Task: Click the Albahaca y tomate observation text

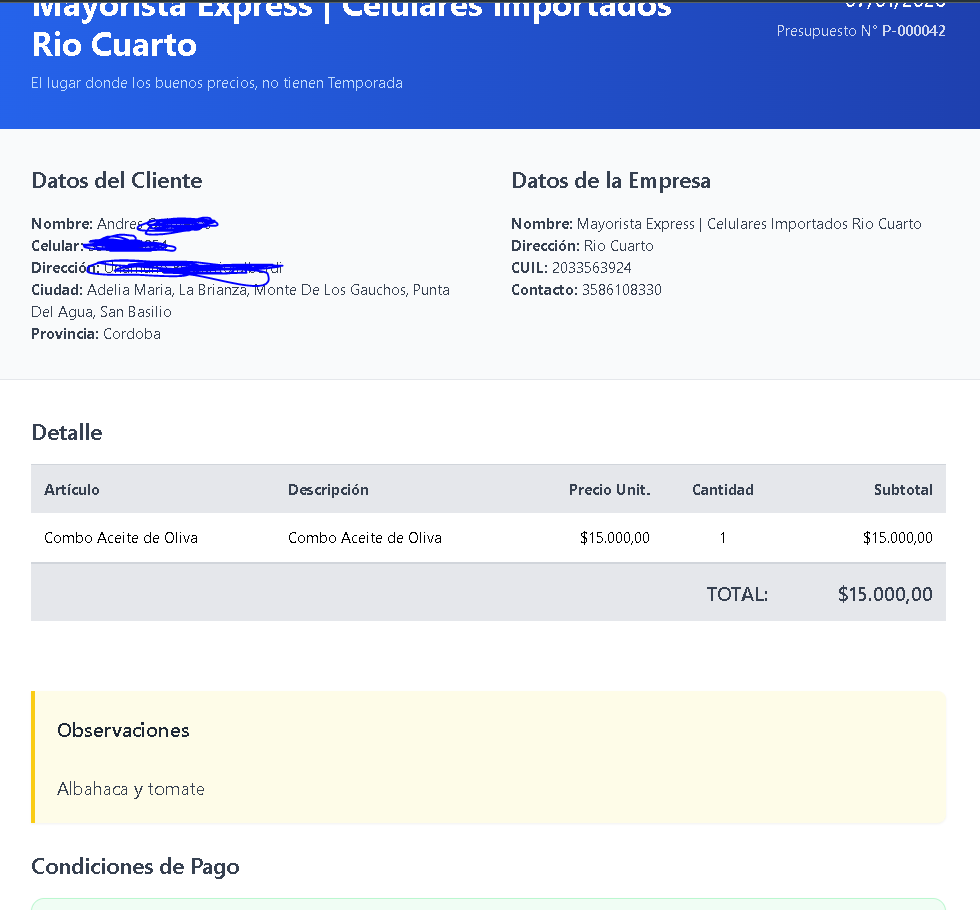Action: [x=131, y=789]
